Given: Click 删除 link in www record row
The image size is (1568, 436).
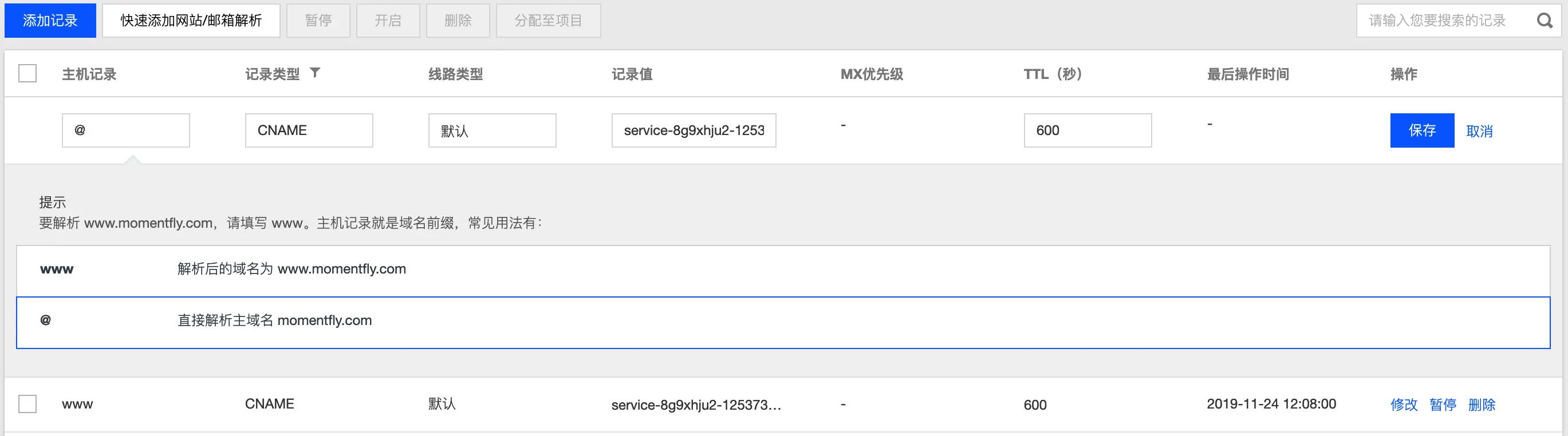Looking at the screenshot, I should coord(1482,405).
